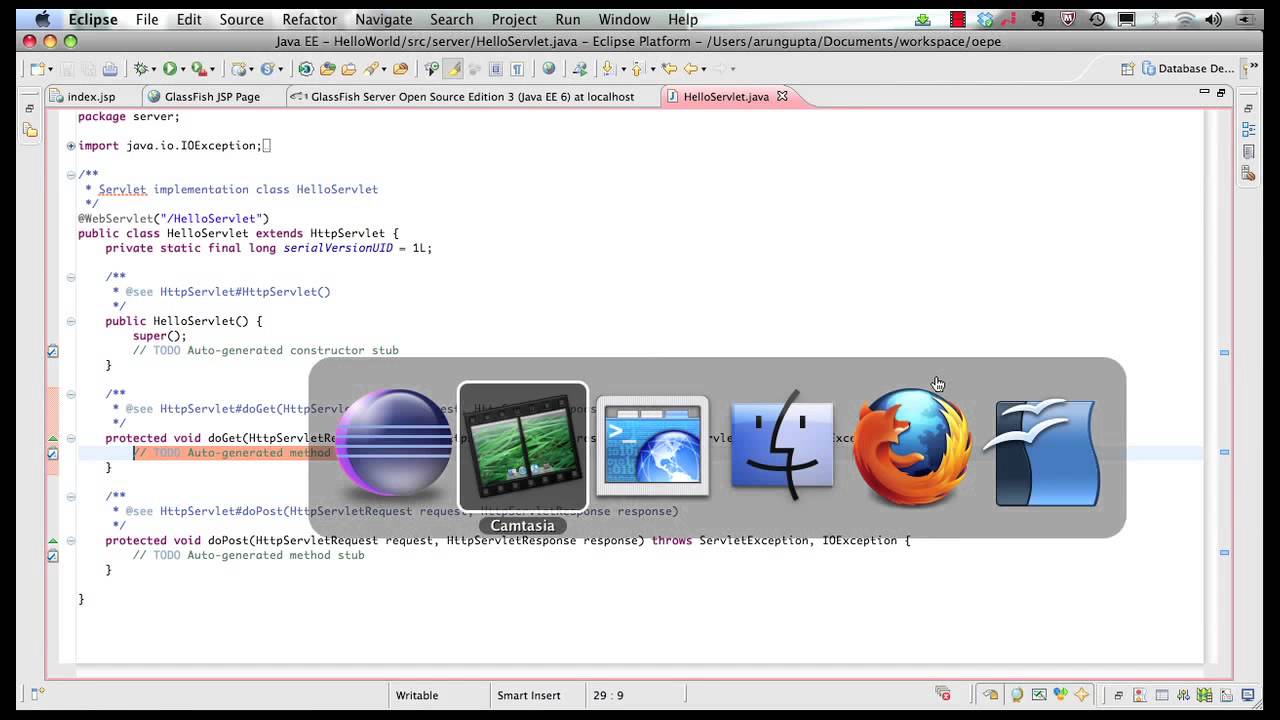1280x720 pixels.
Task: Go to the previous annotation arrow
Action: (636, 69)
